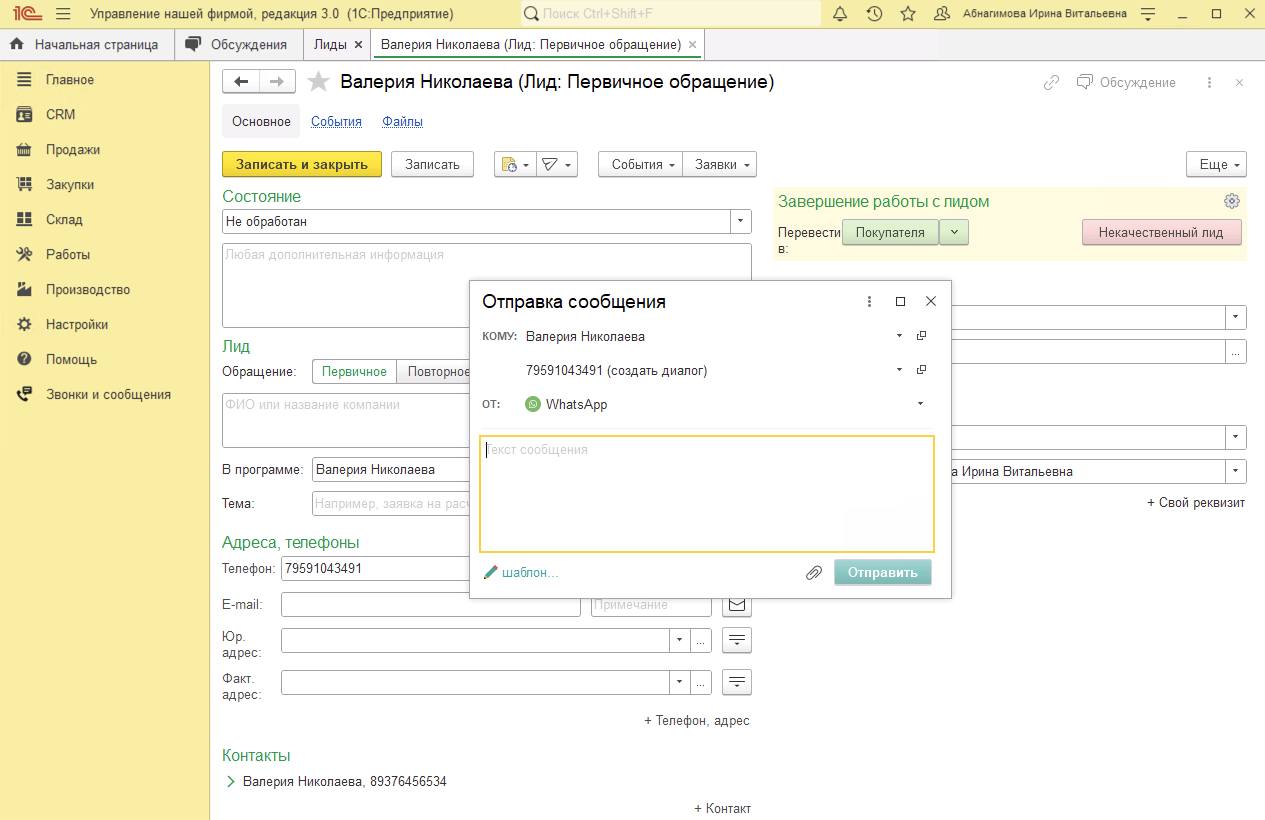Click into the message text field

pos(706,494)
